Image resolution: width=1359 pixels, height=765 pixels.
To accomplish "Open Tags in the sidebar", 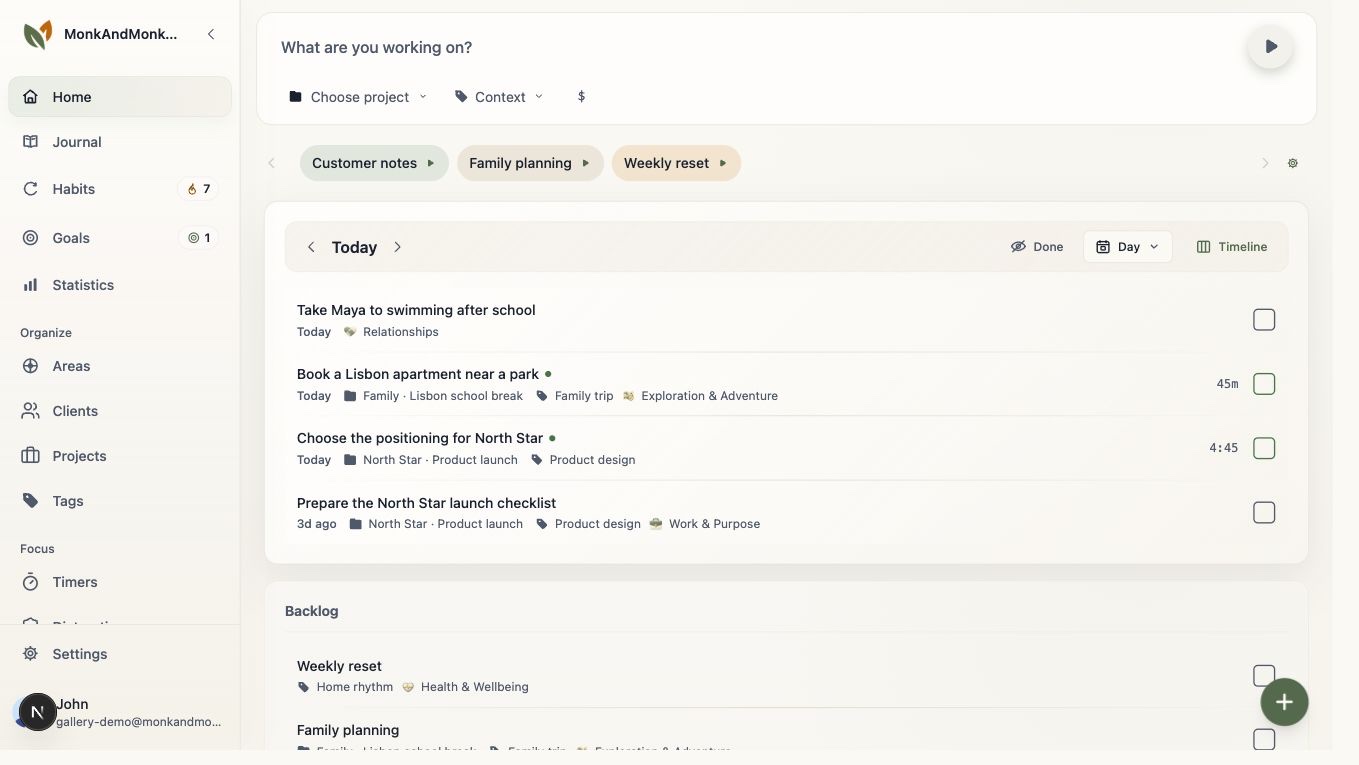I will [x=120, y=501].
